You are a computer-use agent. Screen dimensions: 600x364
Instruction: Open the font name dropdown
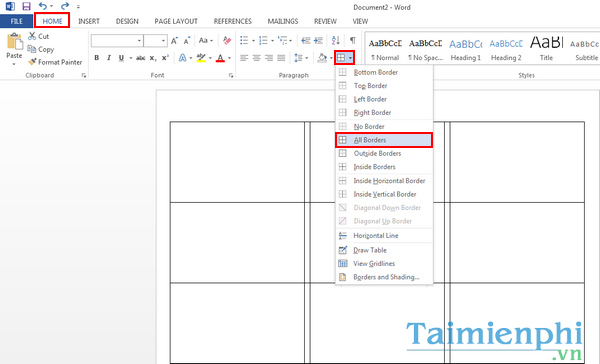click(139, 41)
